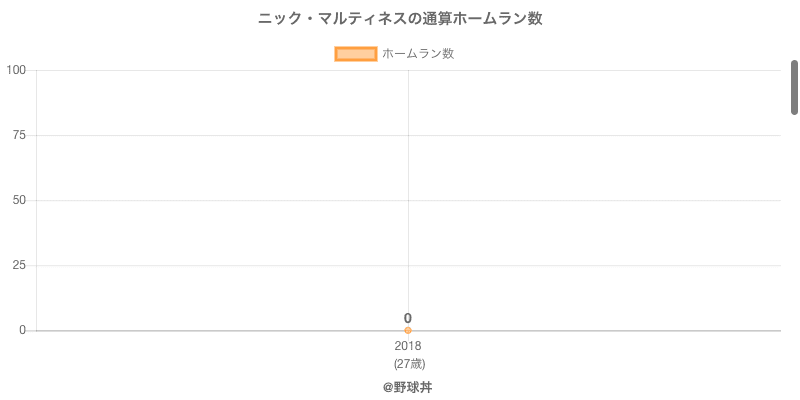Viewport: 800px width, 400px height.
Task: Click the bold 0 data label above the point
Action: point(408,318)
